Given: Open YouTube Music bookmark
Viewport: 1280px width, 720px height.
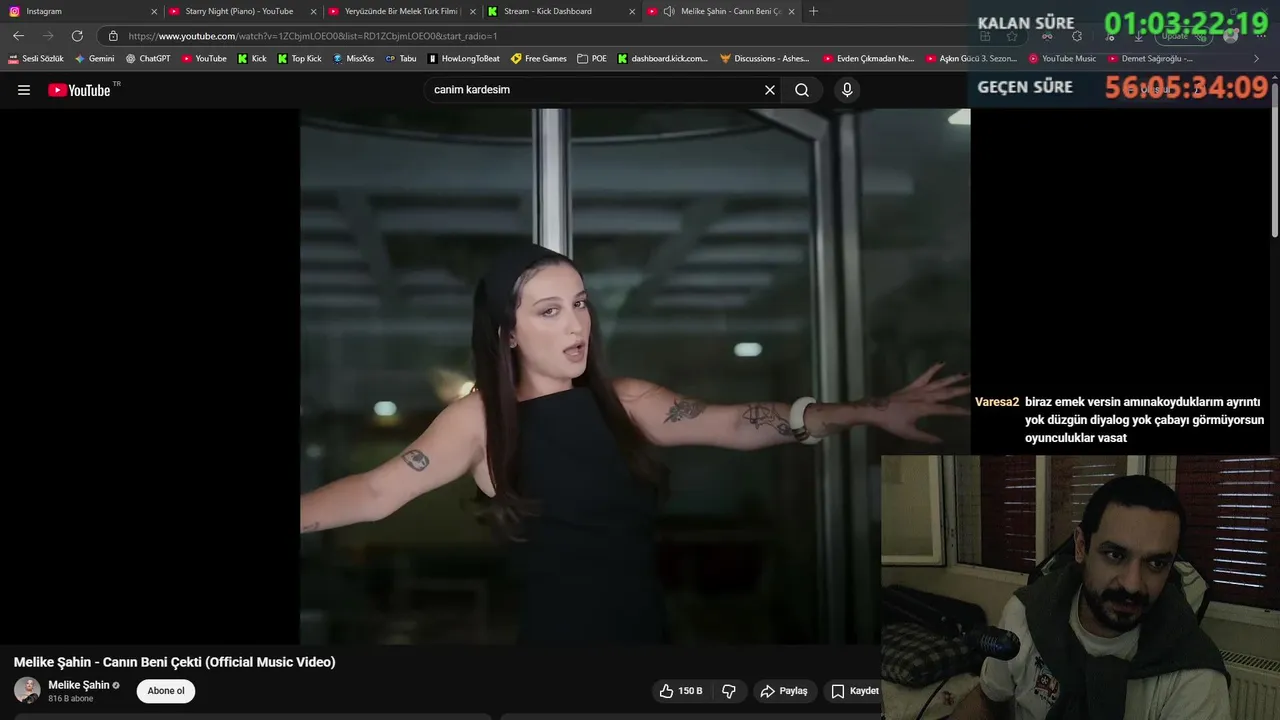Looking at the screenshot, I should tap(1062, 59).
